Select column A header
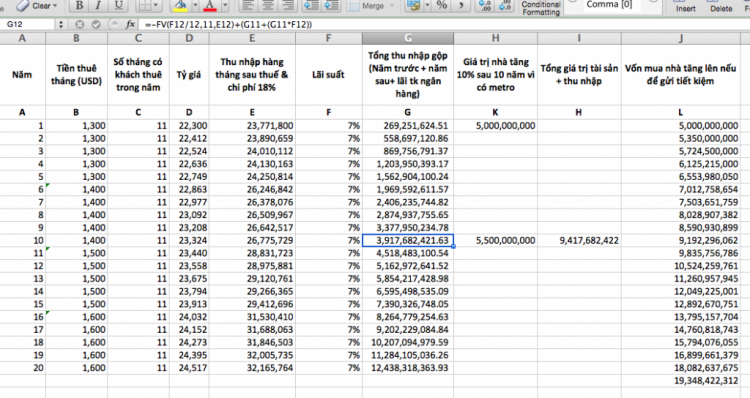Screen dimensions: 750x398 point(22,38)
